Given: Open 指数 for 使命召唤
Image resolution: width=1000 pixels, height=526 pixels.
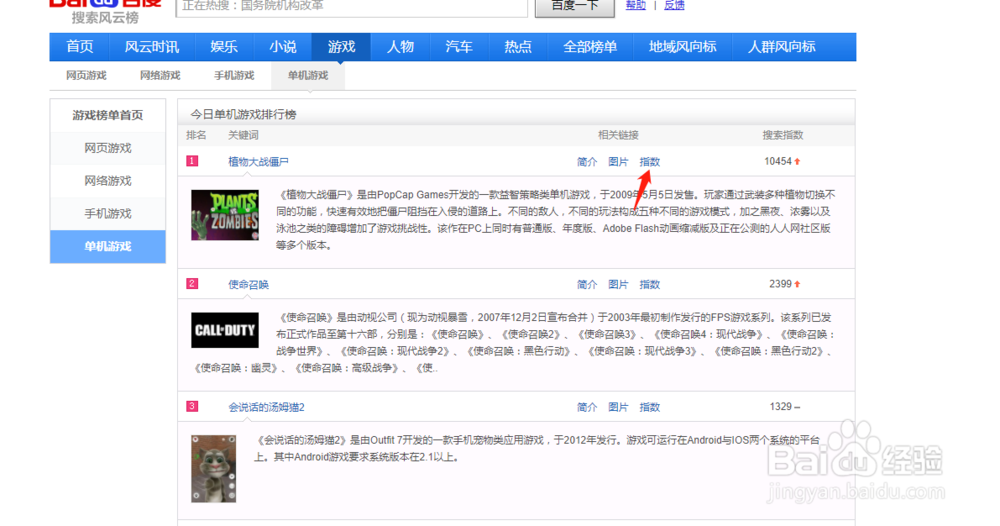Looking at the screenshot, I should coord(649,284).
